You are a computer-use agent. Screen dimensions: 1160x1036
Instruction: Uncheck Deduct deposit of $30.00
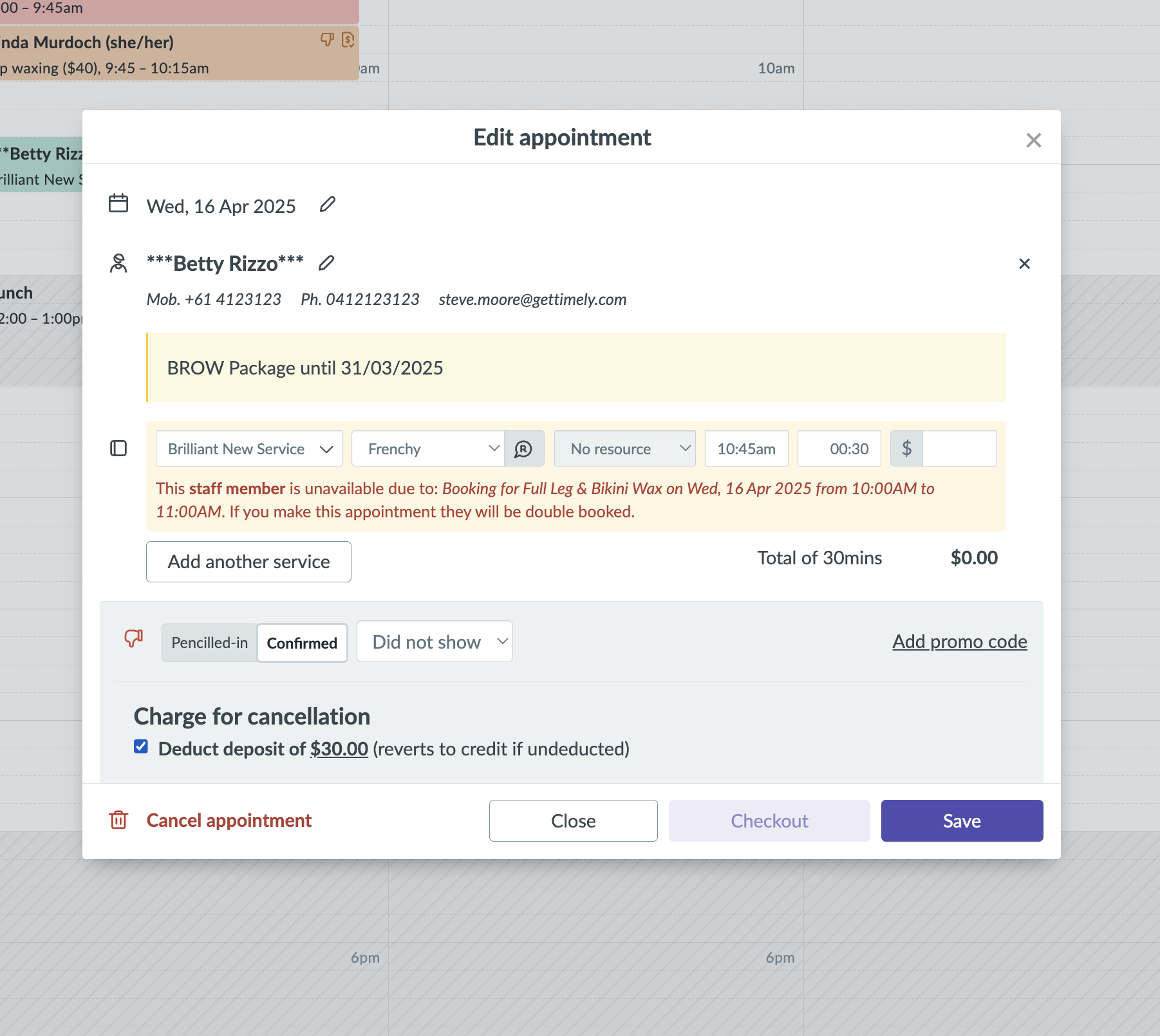pyautogui.click(x=140, y=746)
